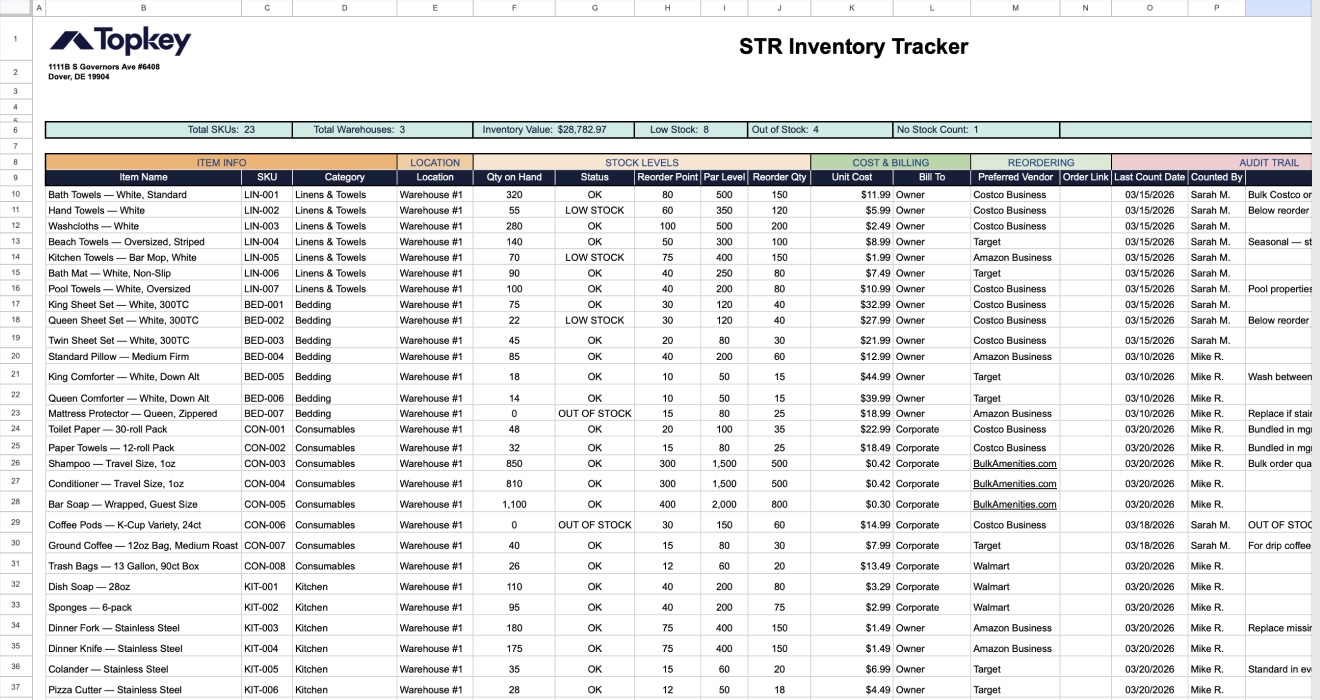Select the STOCK LEVELS group header
The height and width of the screenshot is (700, 1320).
[x=642, y=162]
